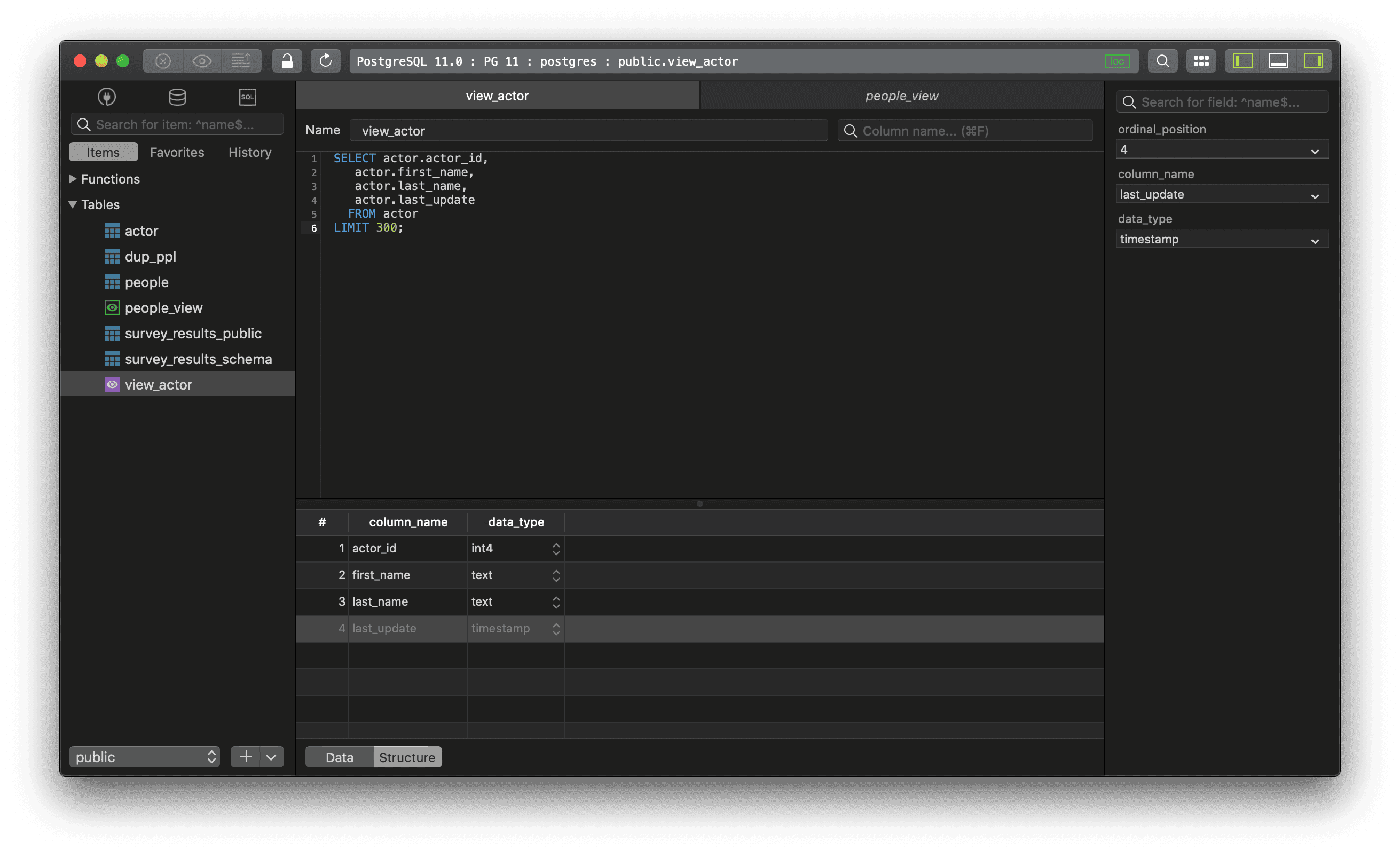Screen dimensions: 1400x855
Task: Click the Structure view button
Action: 407,757
